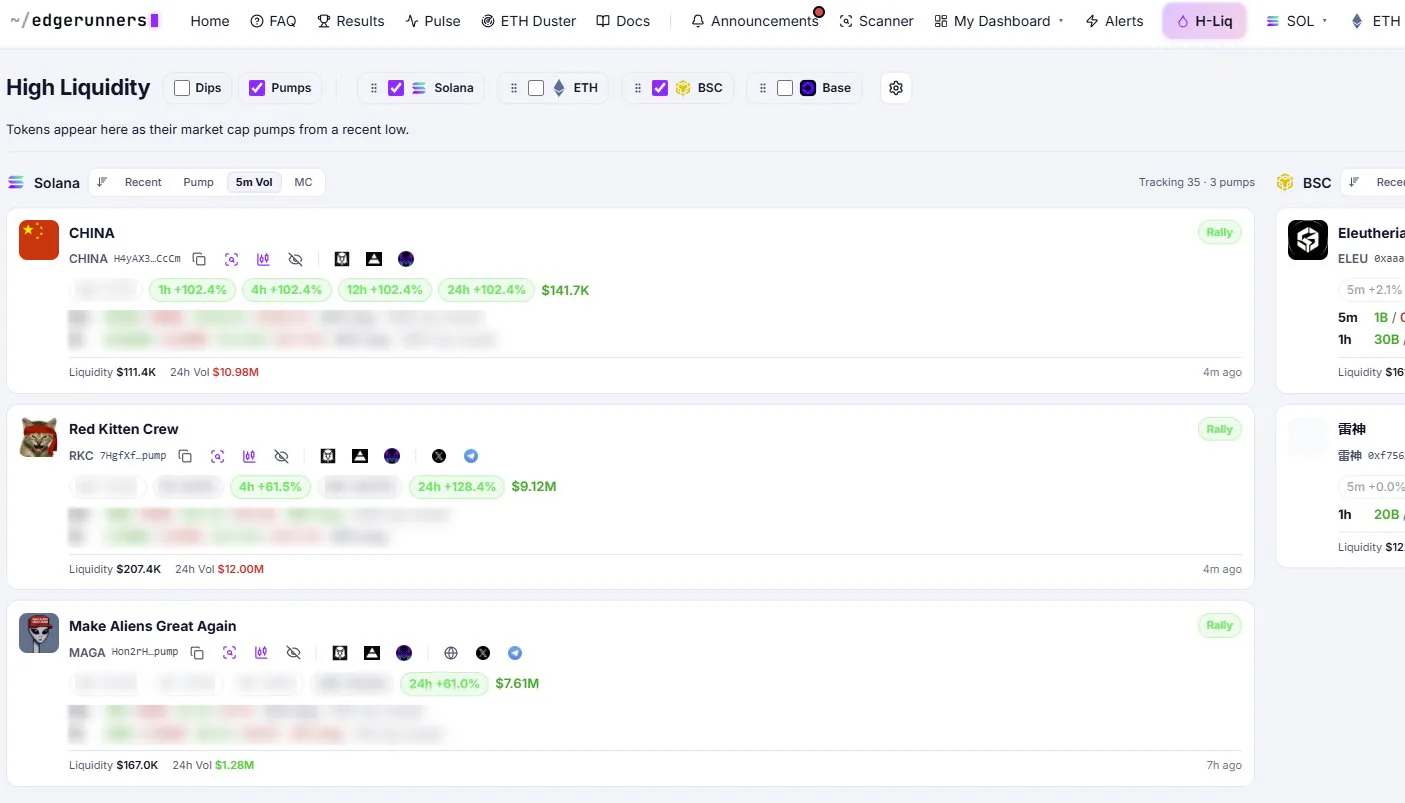
Task: Click the H-Liq navigation button
Action: pos(1204,21)
